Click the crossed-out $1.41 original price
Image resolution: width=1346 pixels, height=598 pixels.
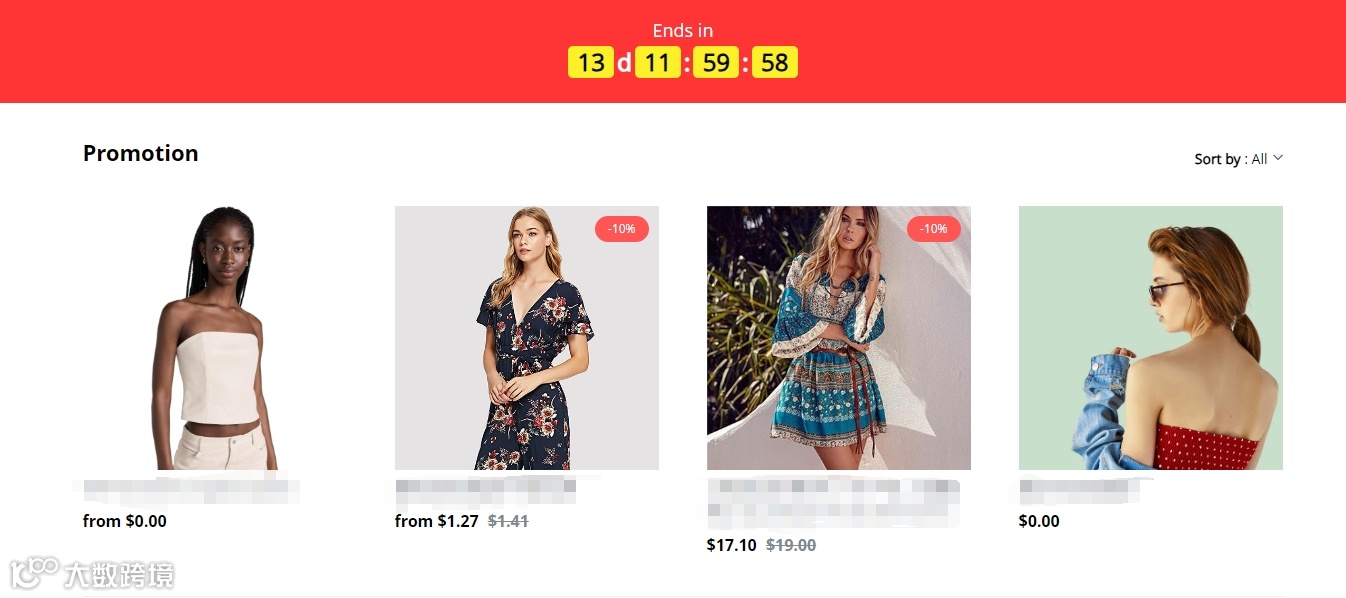[x=508, y=521]
